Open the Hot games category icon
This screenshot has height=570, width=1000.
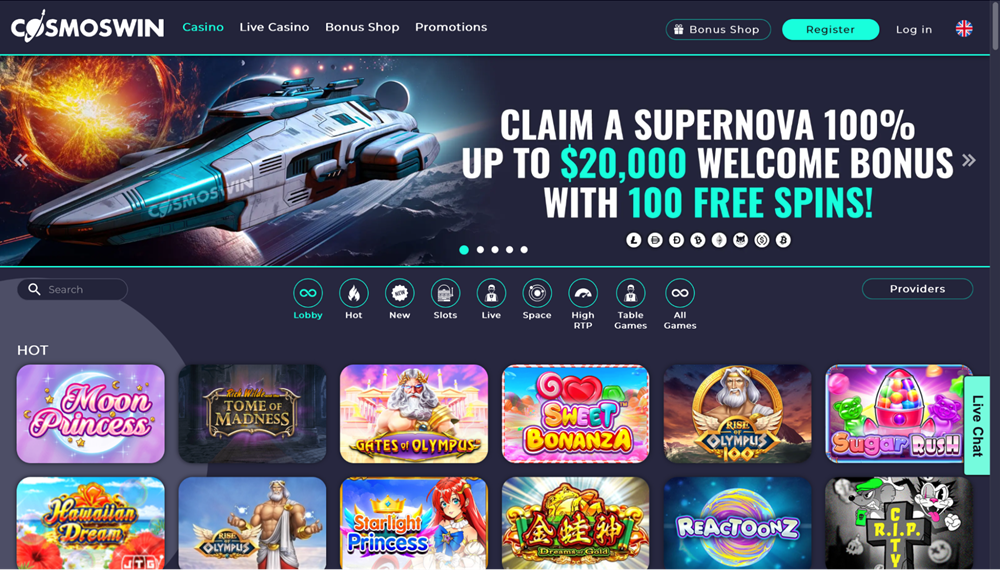click(353, 293)
